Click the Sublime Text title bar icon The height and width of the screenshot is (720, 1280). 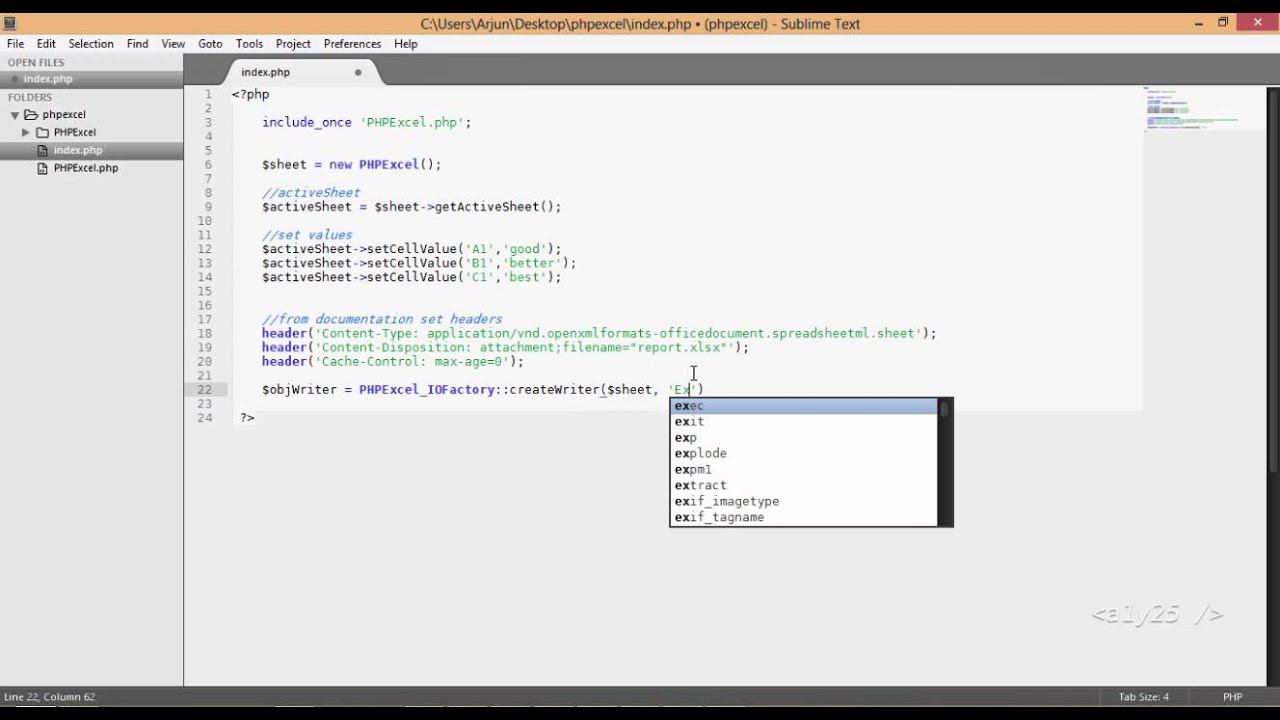tap(10, 23)
